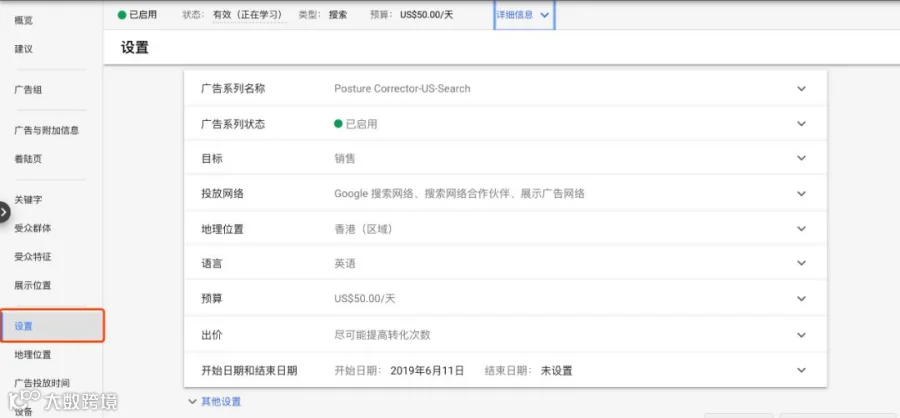Expand the 预算 row chevron

pyautogui.click(x=801, y=299)
